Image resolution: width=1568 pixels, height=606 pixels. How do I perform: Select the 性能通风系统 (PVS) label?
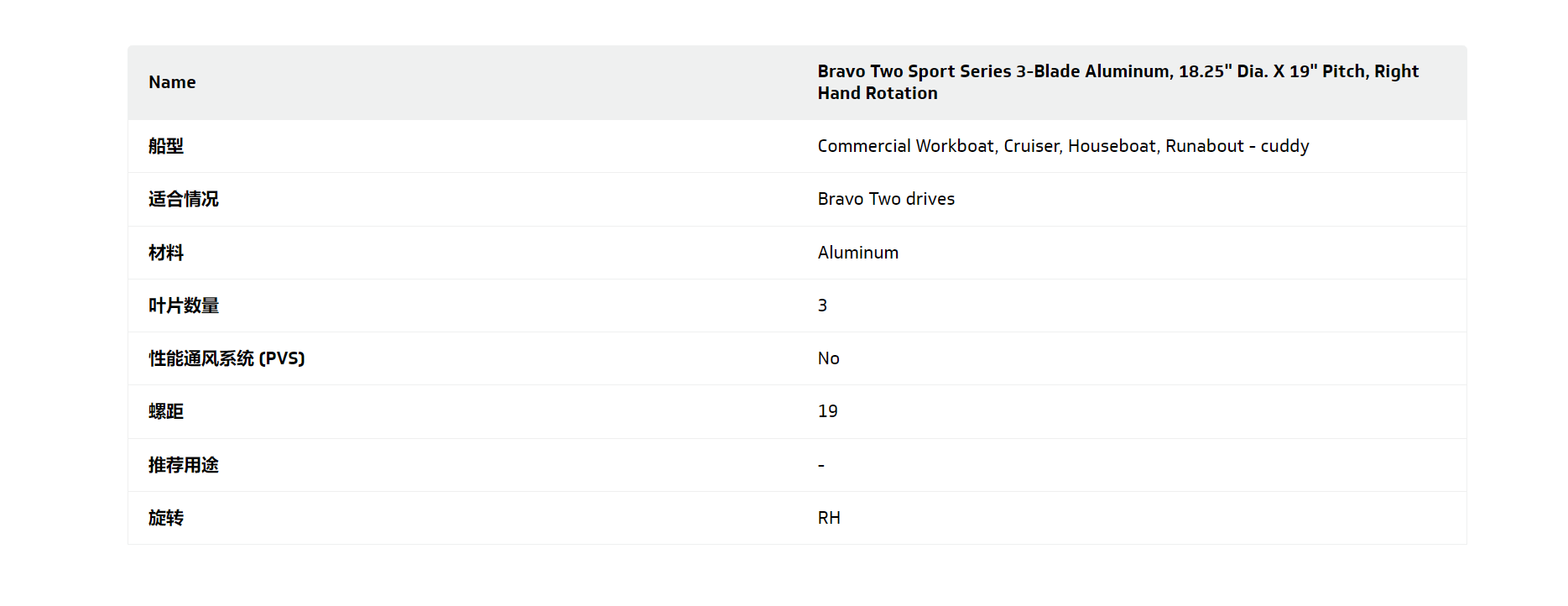[x=227, y=358]
